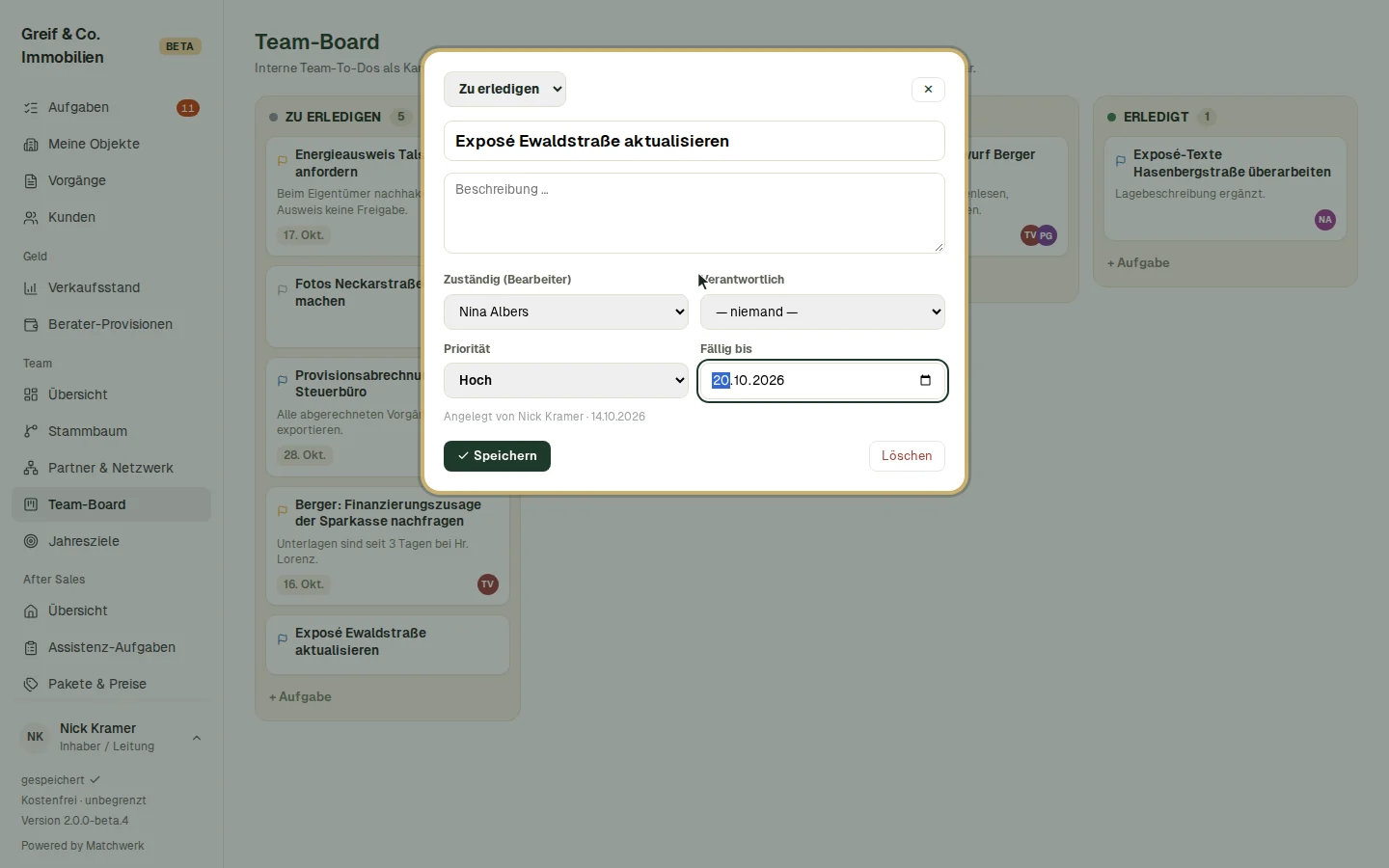Viewport: 1389px width, 868px height.
Task: Click the flag icon on Exposé-Texte Hasenbergstraße card
Action: [x=1121, y=161]
